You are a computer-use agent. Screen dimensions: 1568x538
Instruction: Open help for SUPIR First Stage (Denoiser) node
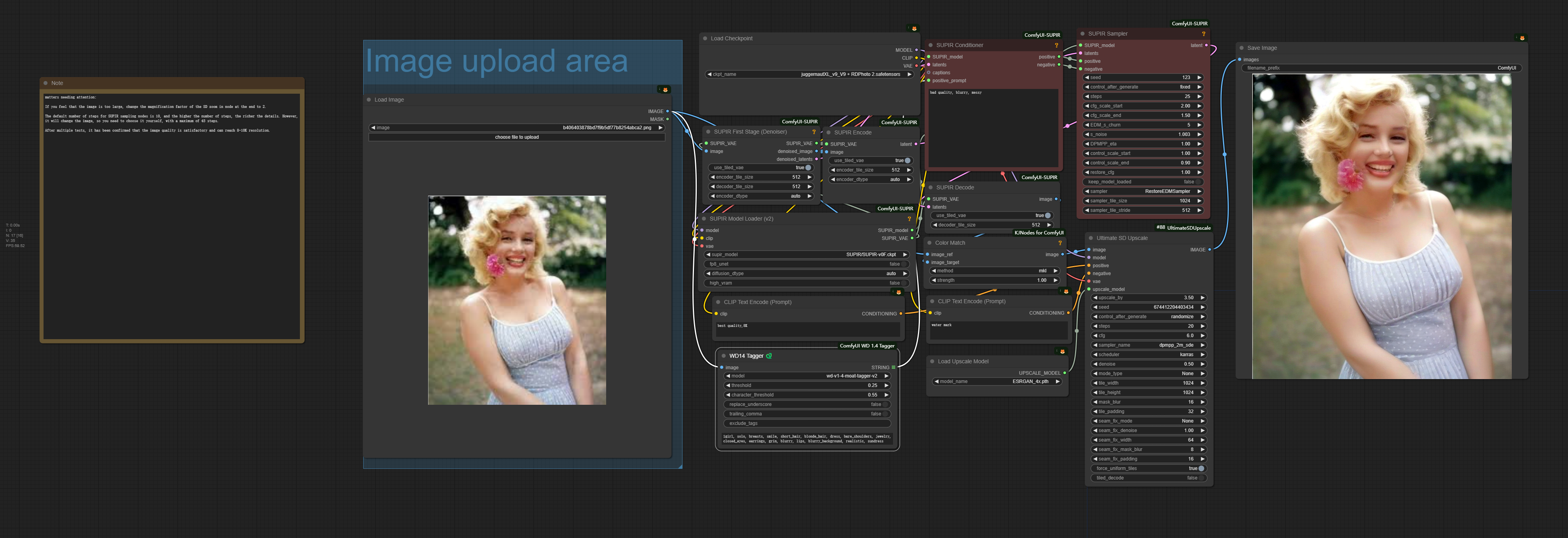click(x=814, y=131)
